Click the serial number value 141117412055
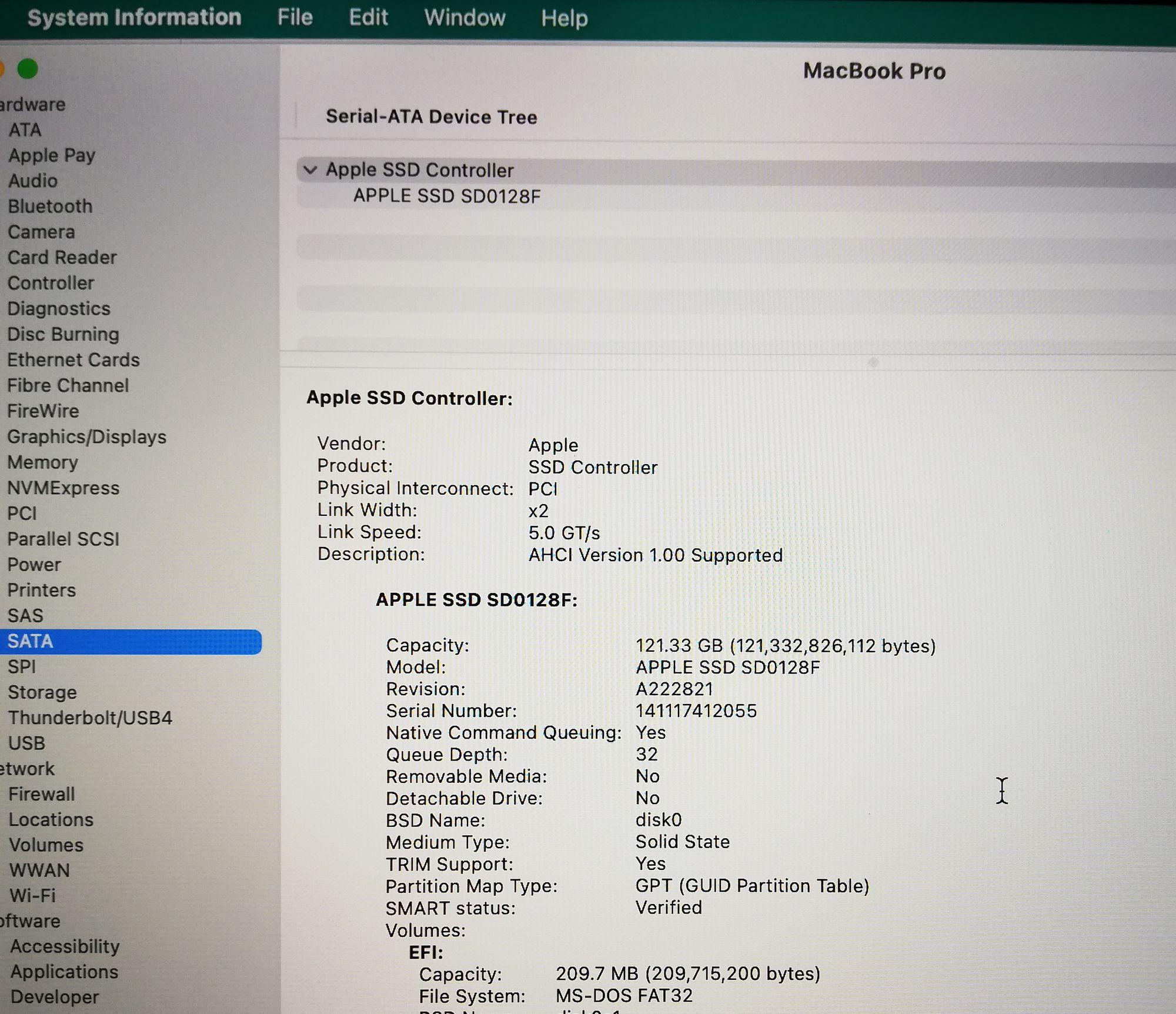The height and width of the screenshot is (1014, 1176). (x=696, y=711)
